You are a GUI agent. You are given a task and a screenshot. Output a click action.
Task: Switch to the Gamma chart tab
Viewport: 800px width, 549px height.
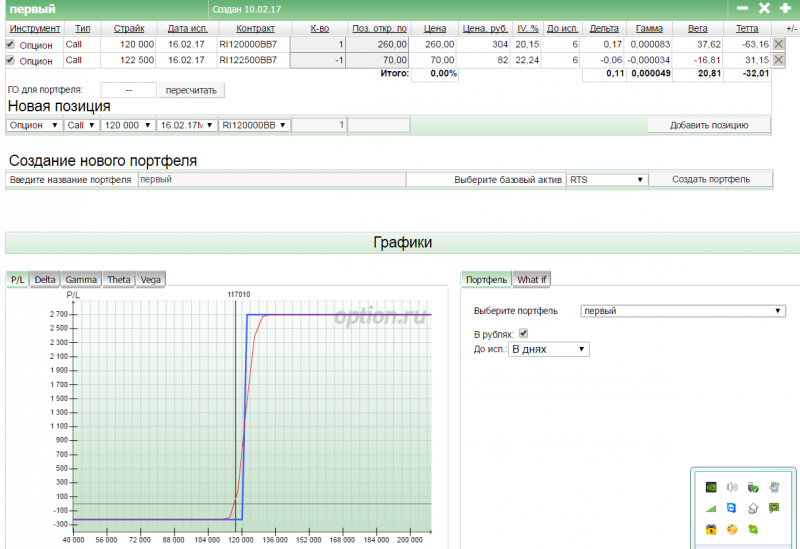pyautogui.click(x=81, y=280)
